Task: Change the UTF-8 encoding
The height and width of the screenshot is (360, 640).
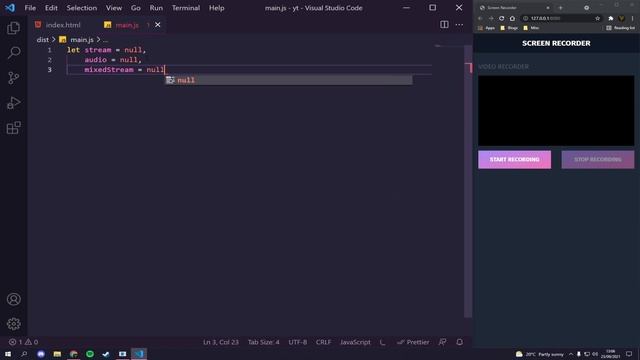Action: [x=298, y=342]
